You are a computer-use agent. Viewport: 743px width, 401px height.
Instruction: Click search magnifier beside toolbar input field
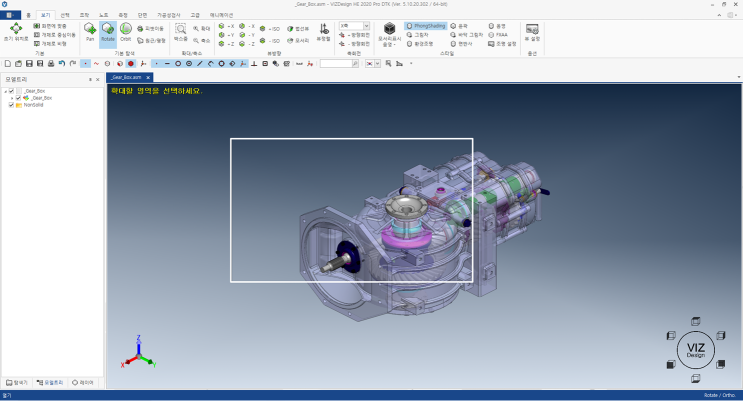tap(355, 64)
